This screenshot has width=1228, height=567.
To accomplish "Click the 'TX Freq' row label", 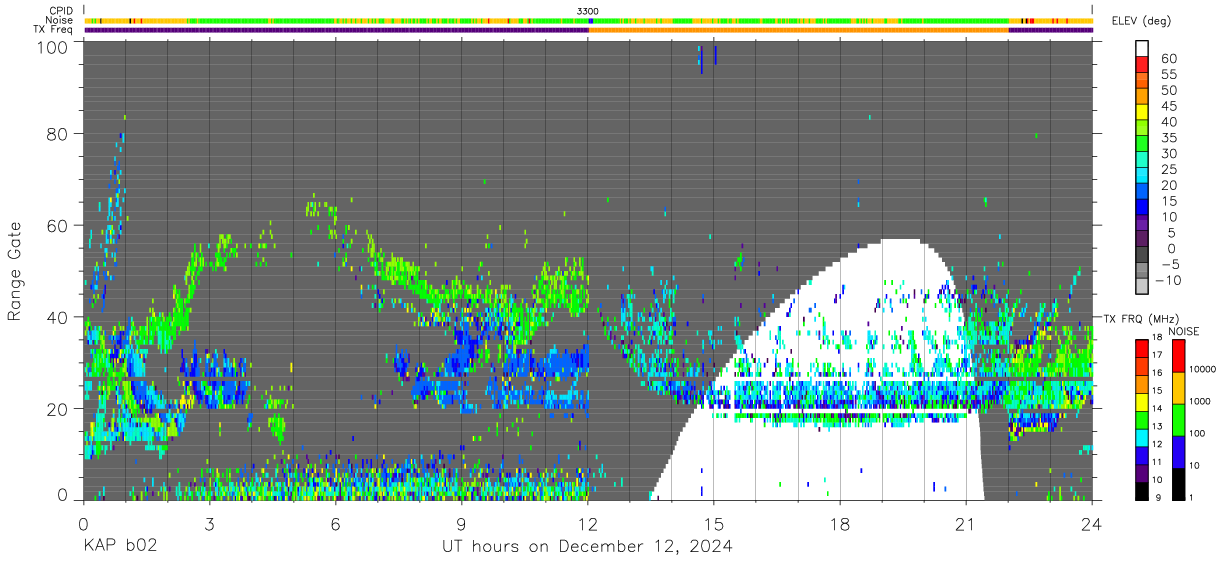I will [54, 29].
